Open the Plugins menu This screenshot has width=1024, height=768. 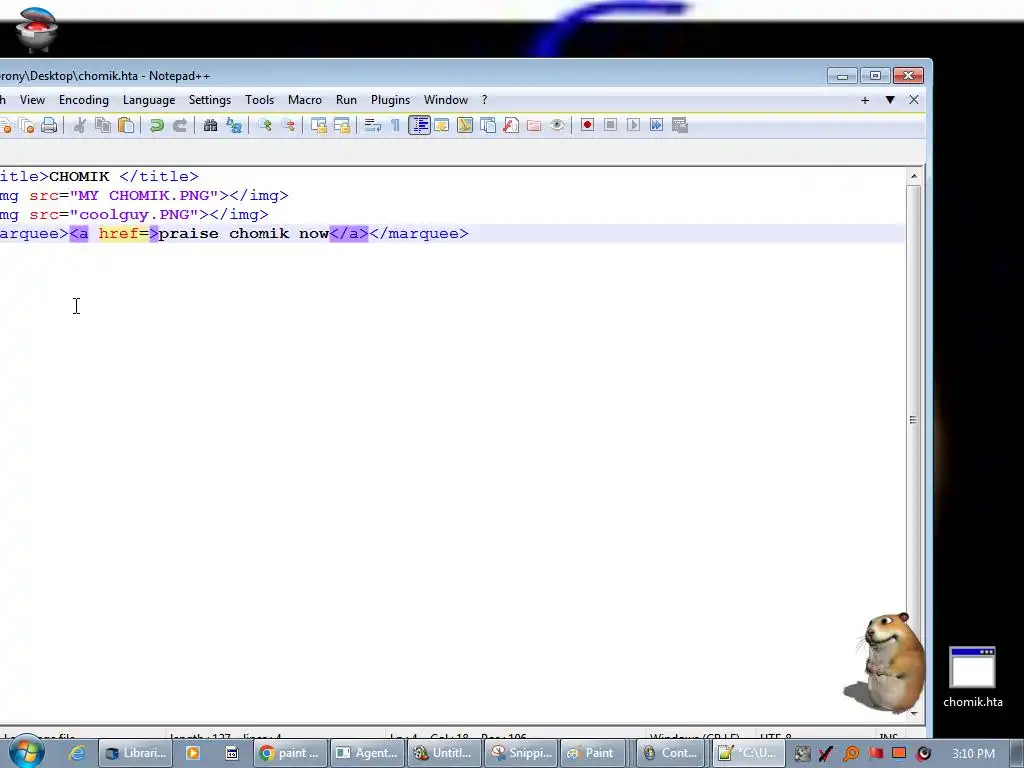click(x=391, y=100)
